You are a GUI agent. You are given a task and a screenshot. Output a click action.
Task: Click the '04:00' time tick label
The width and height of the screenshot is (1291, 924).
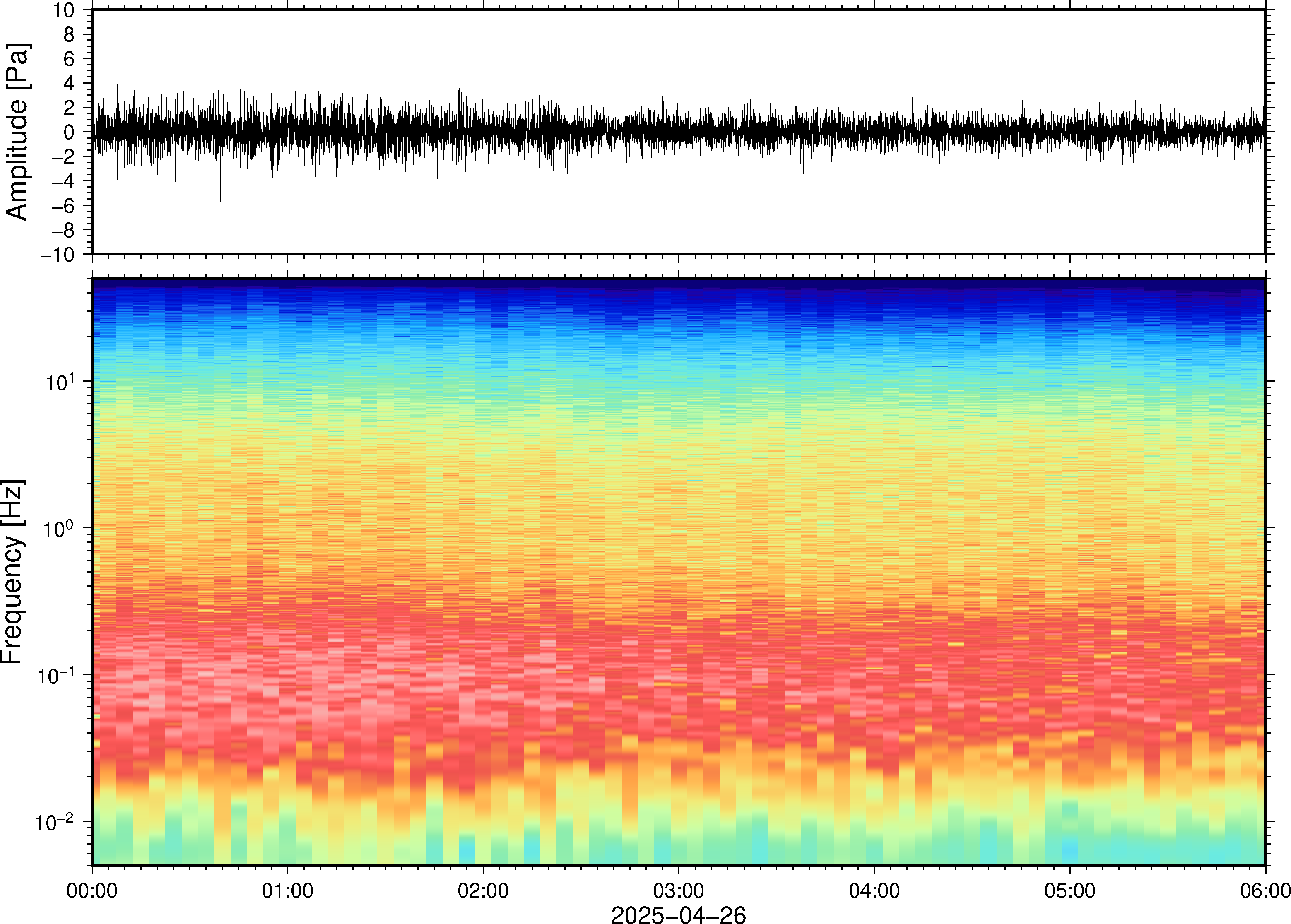874,890
